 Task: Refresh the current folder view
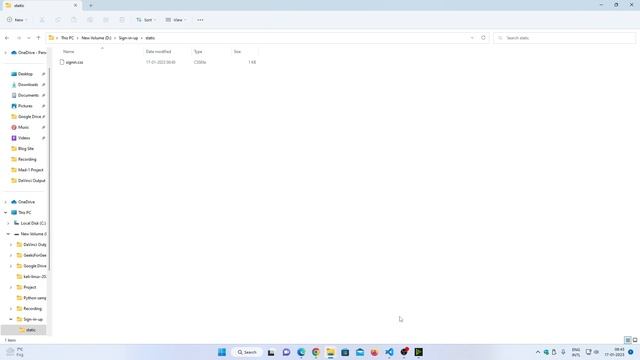483,38
